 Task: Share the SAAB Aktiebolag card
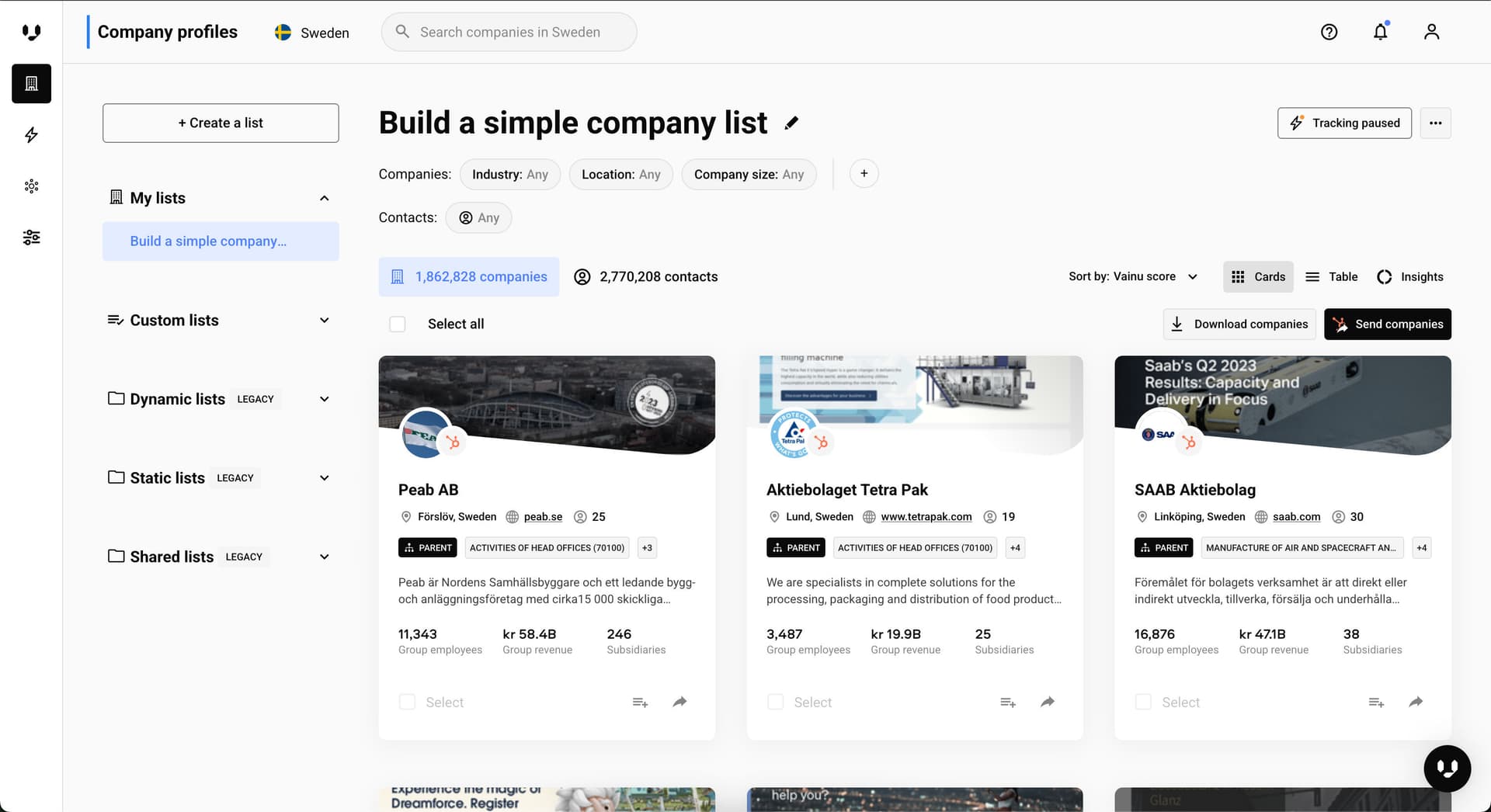1416,702
